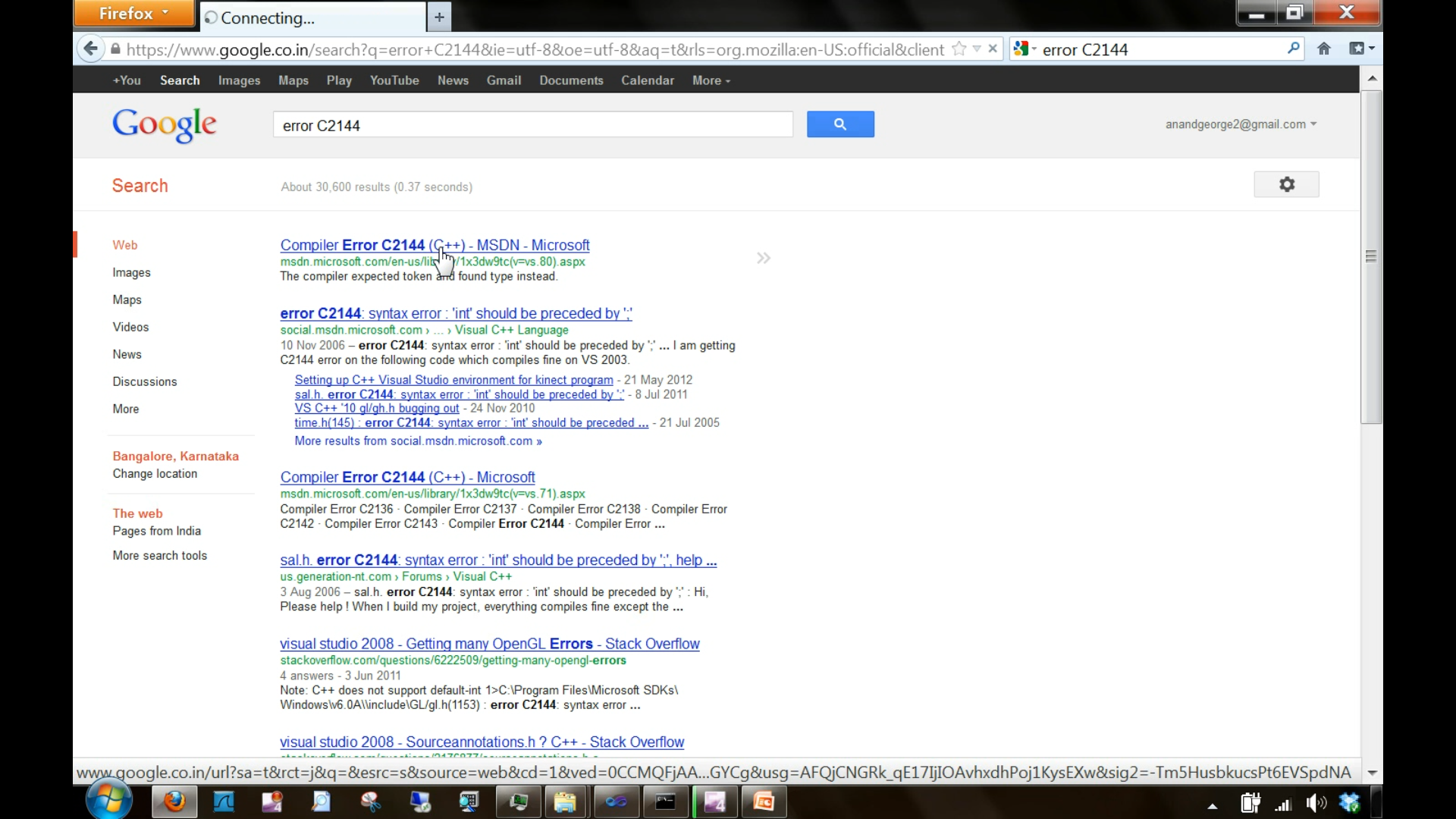Viewport: 1456px width, 819px height.
Task: Open a new browser tab
Action: (x=438, y=16)
